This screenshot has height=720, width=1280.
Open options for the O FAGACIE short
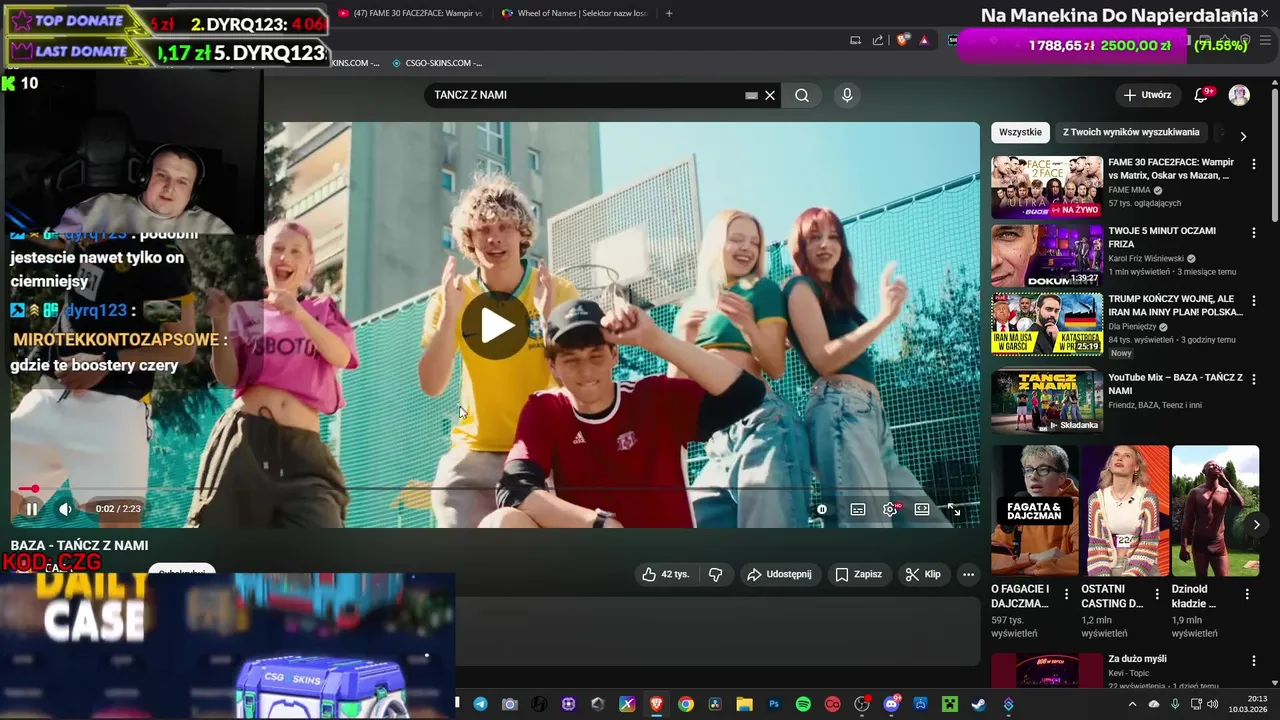pos(1066,594)
